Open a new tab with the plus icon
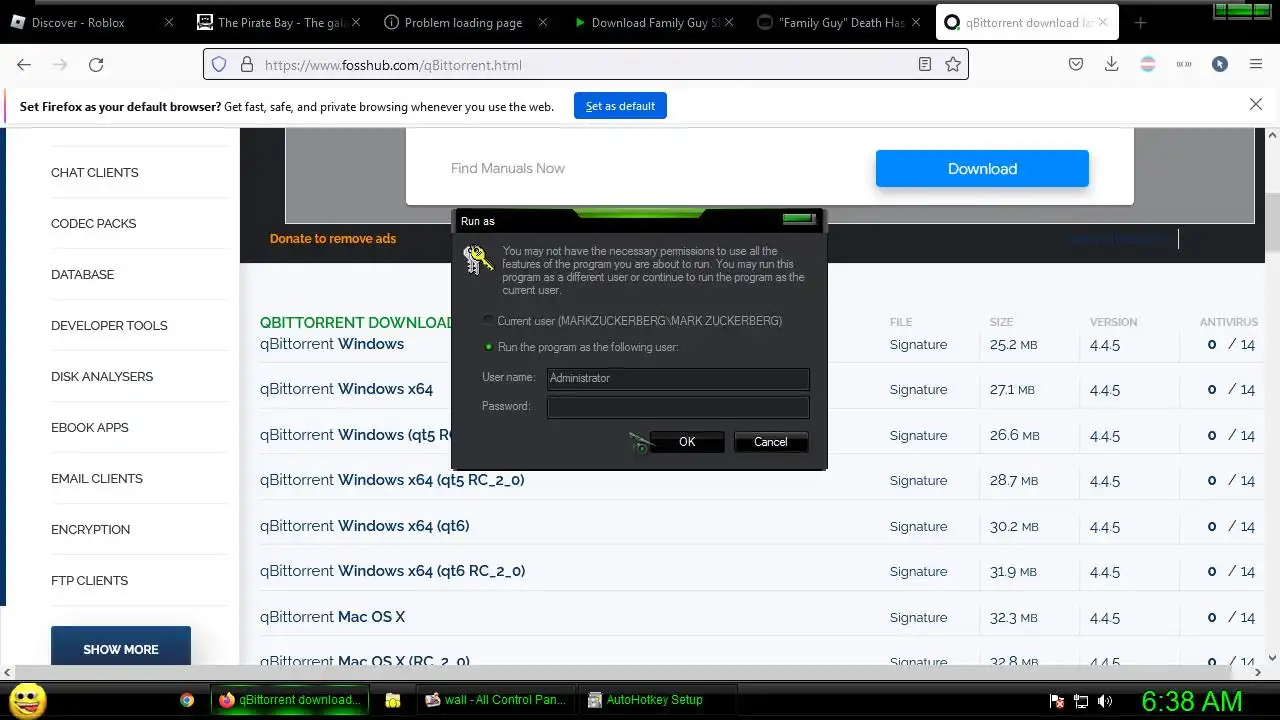This screenshot has width=1280, height=720. tap(1140, 22)
